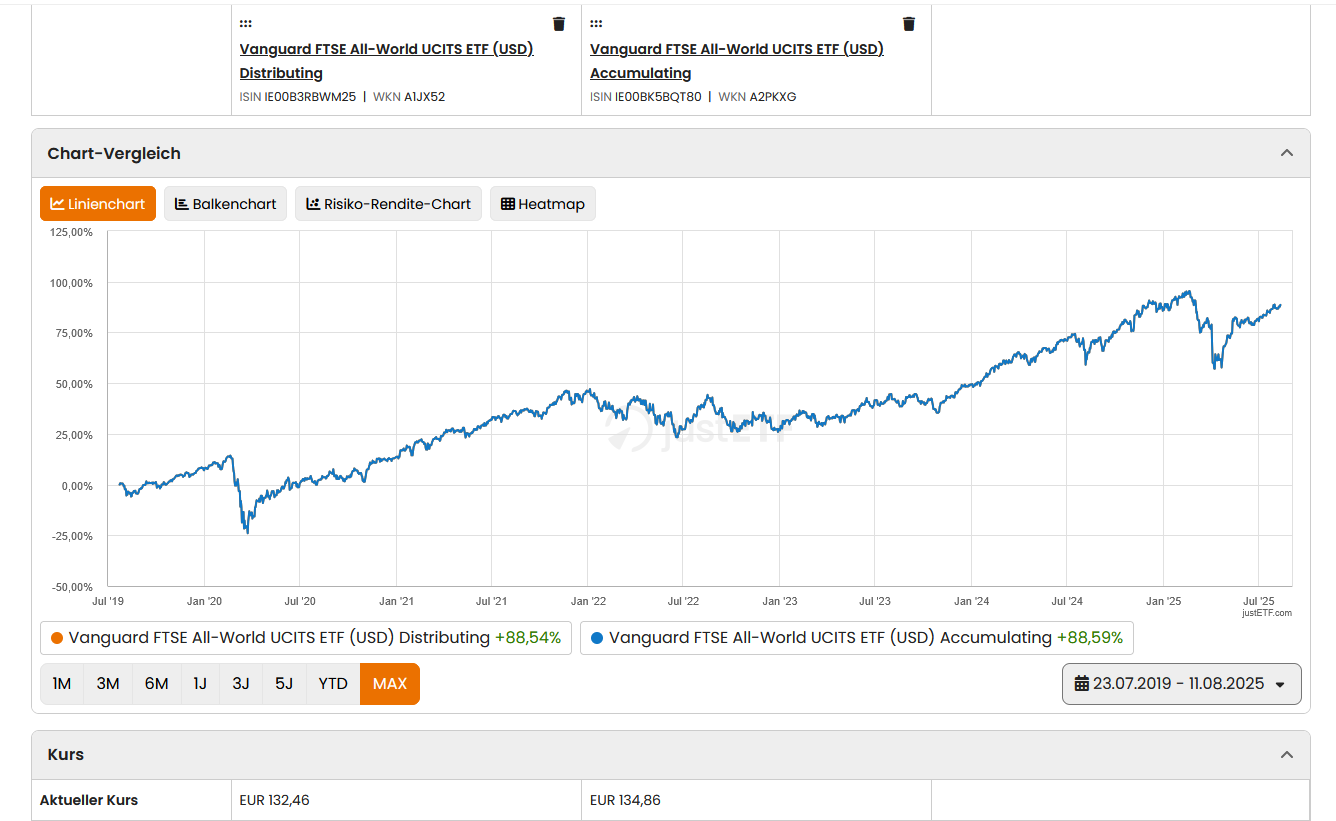This screenshot has width=1336, height=821.
Task: Choose the 5J time range
Action: pyautogui.click(x=284, y=684)
